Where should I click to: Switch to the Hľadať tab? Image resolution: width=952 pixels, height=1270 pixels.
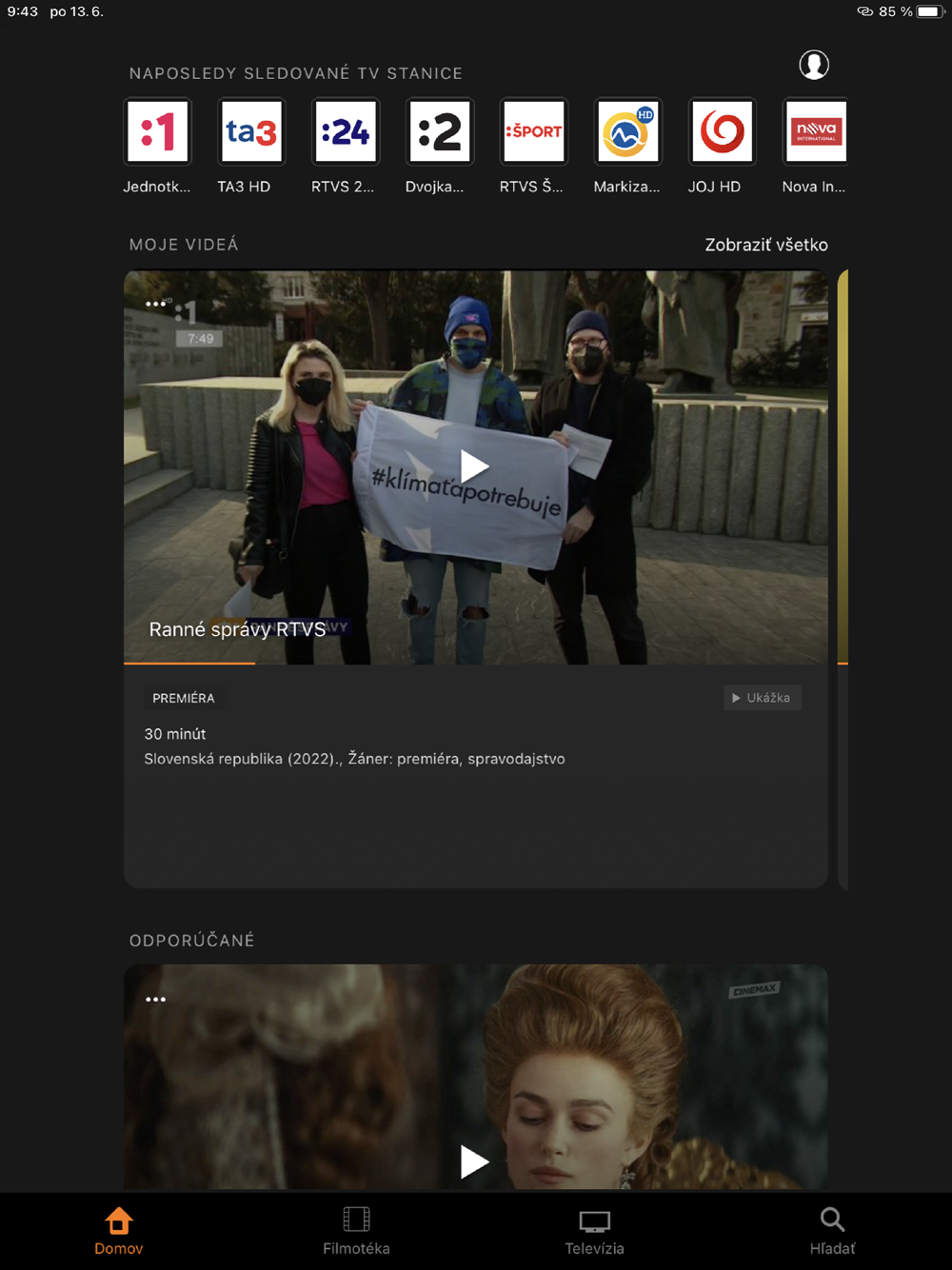pyautogui.click(x=832, y=1231)
